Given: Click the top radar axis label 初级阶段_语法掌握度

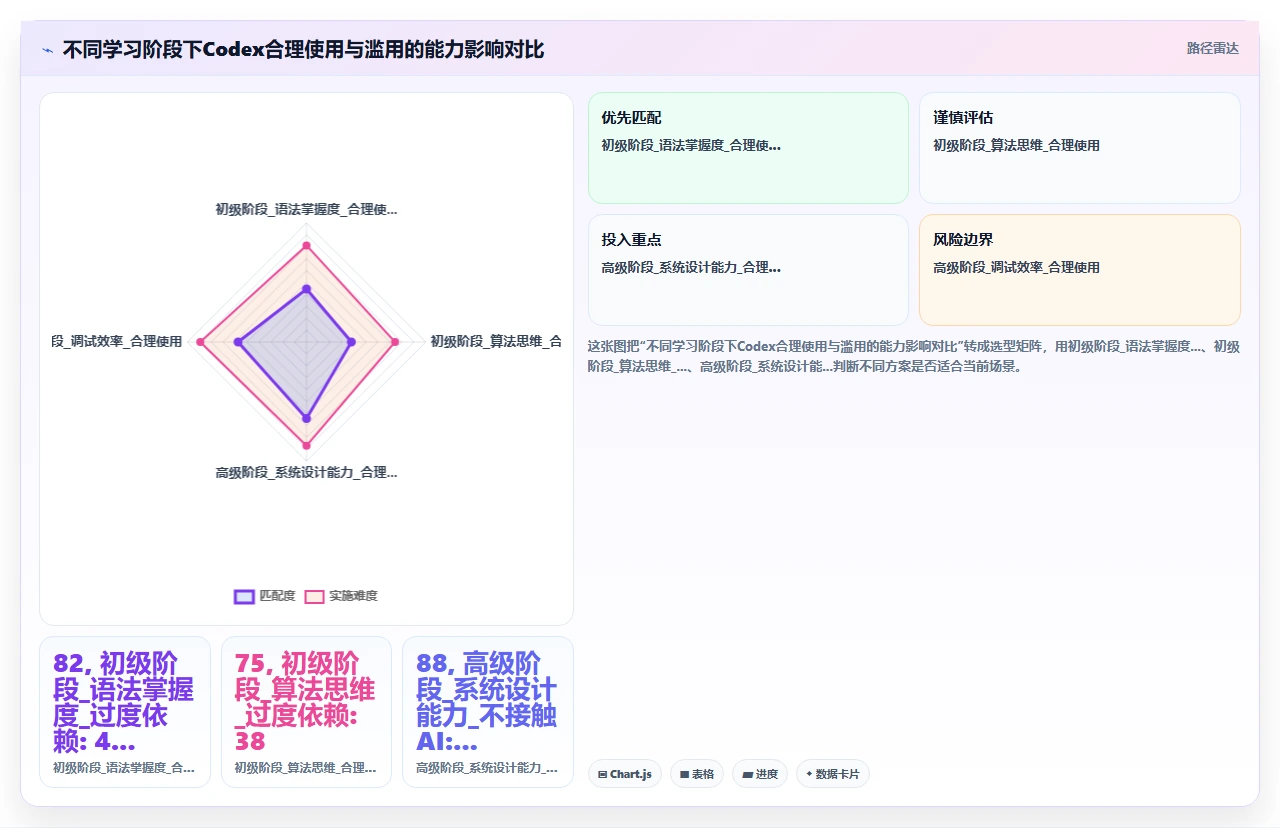Looking at the screenshot, I should pos(306,209).
